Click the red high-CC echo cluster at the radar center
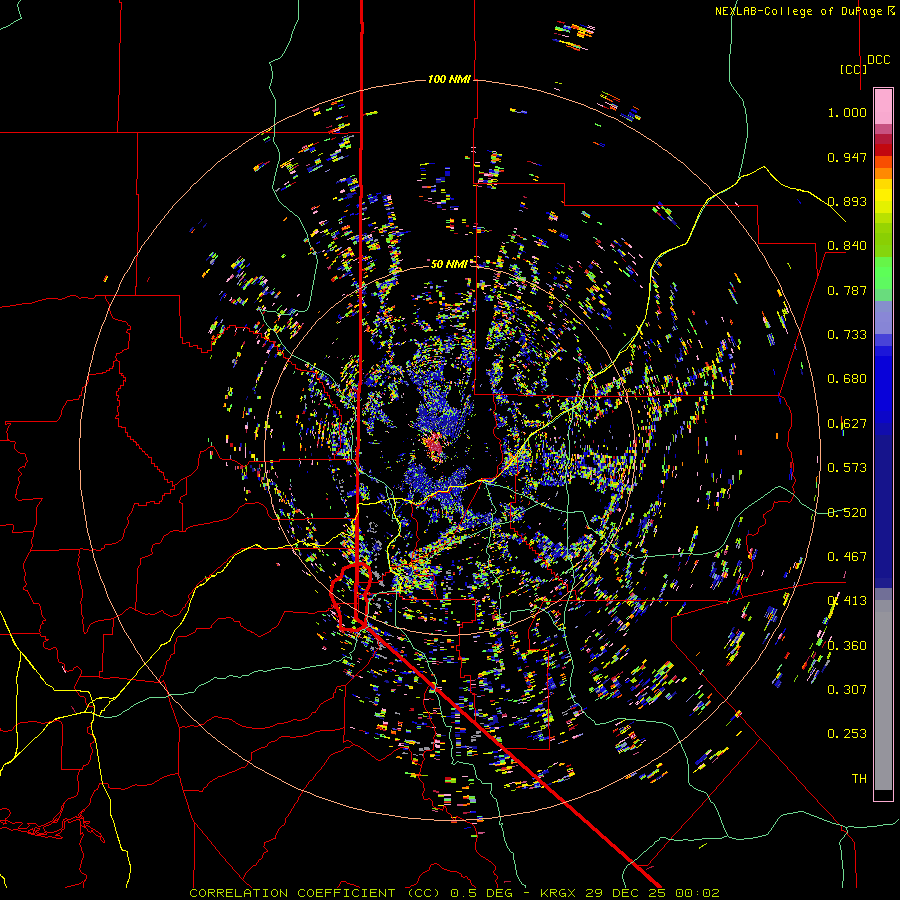 point(435,446)
